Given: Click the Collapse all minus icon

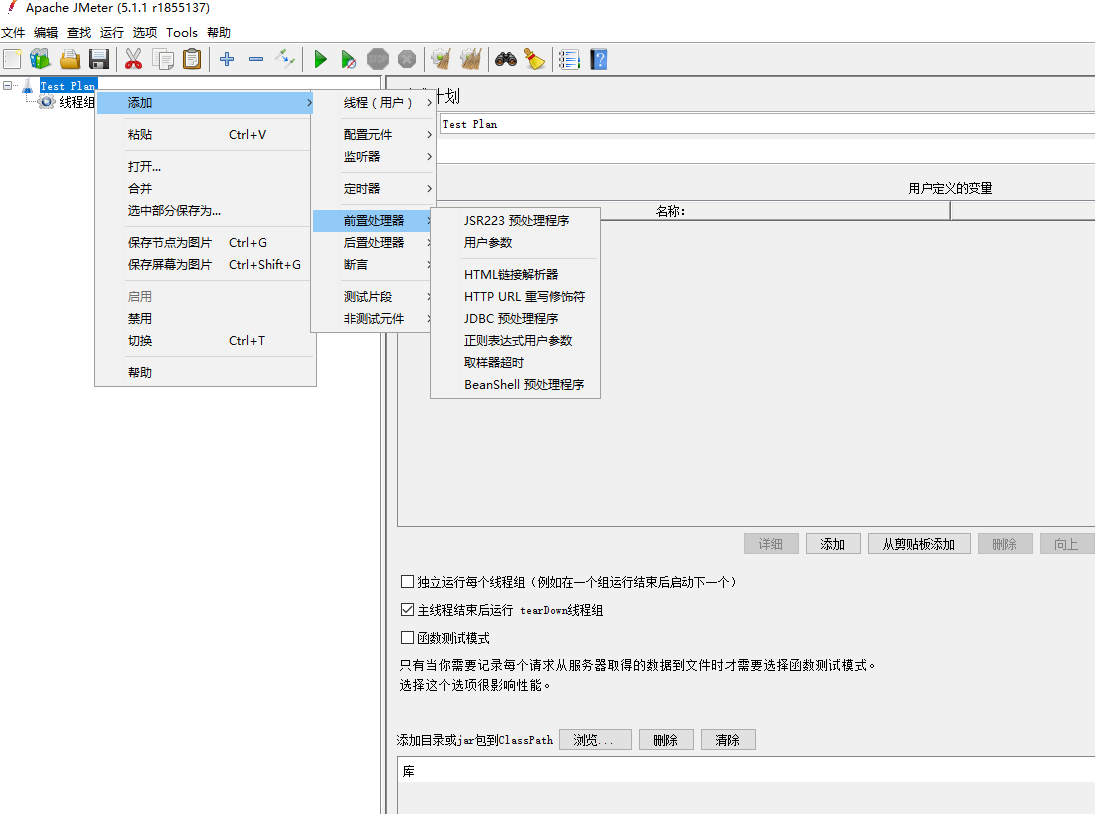Looking at the screenshot, I should 256,59.
